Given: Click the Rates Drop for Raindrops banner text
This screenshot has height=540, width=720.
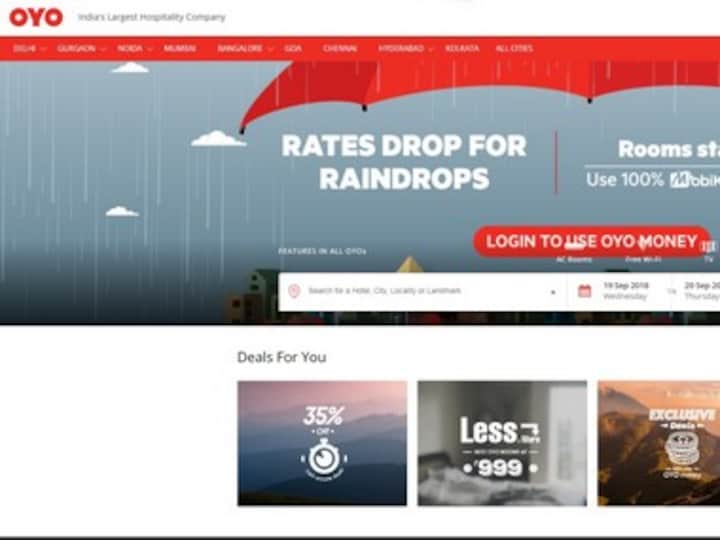Looking at the screenshot, I should pyautogui.click(x=404, y=162).
